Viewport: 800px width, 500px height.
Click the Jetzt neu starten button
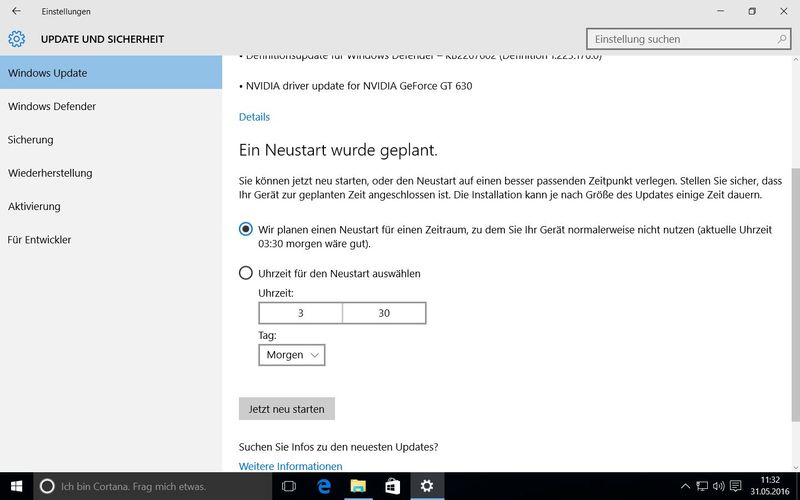tap(287, 409)
